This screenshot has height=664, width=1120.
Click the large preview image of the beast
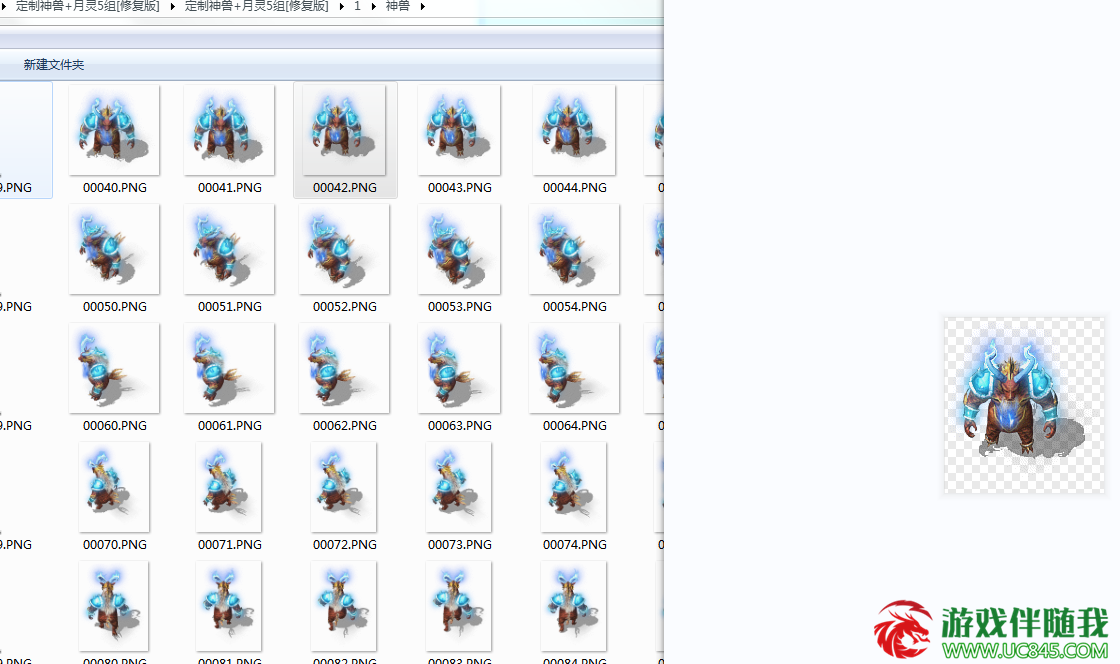(1024, 405)
